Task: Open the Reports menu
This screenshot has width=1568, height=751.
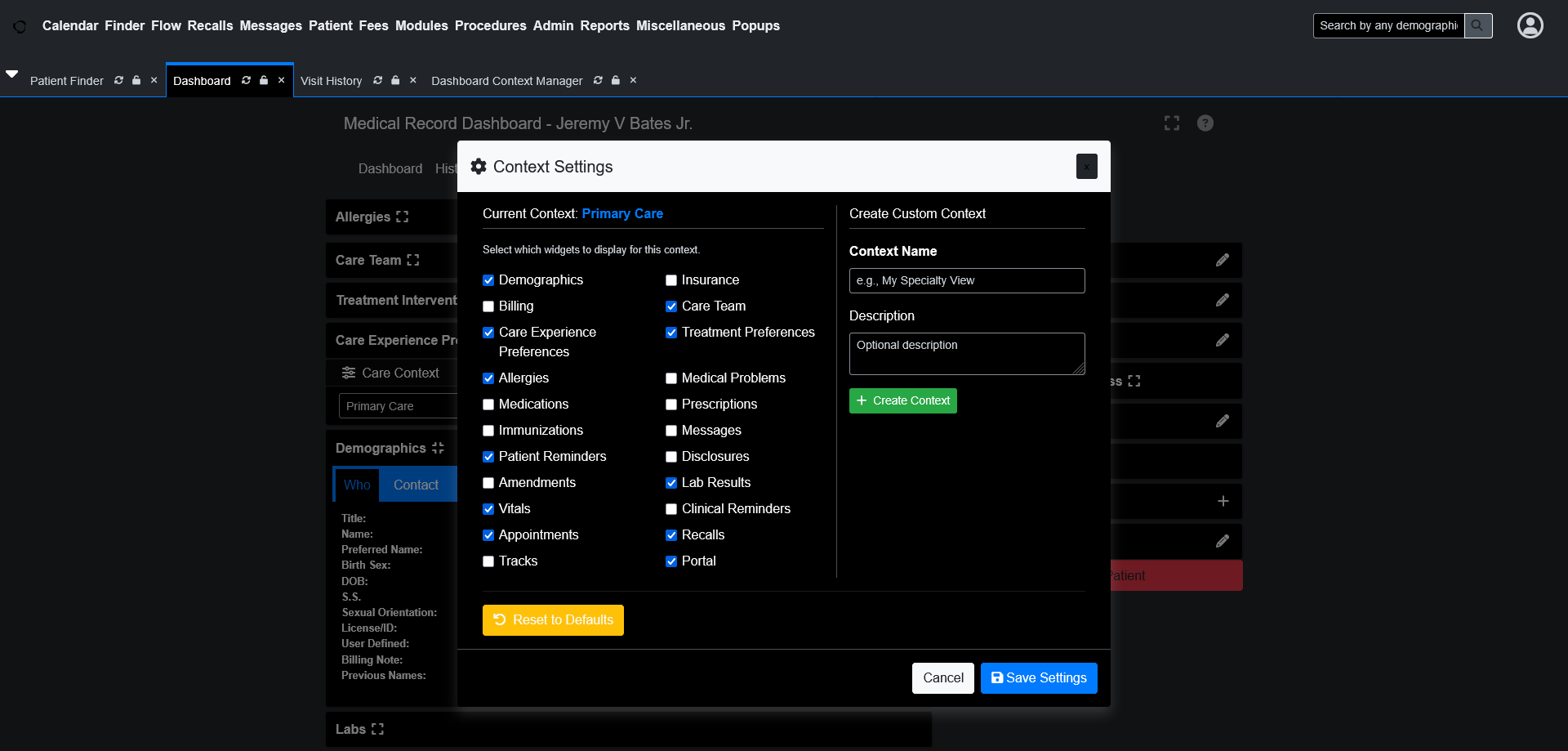Action: coord(604,25)
